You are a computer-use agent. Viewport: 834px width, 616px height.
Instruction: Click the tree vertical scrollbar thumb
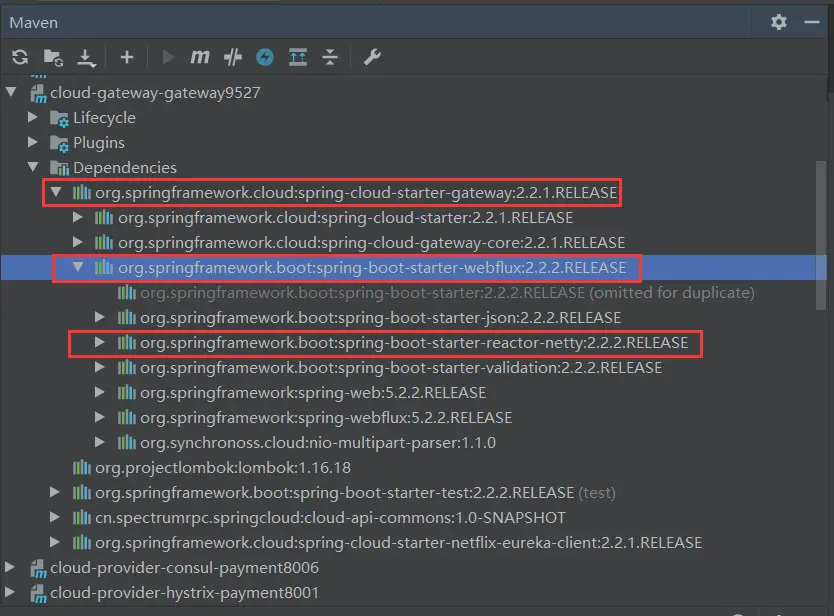(x=821, y=234)
